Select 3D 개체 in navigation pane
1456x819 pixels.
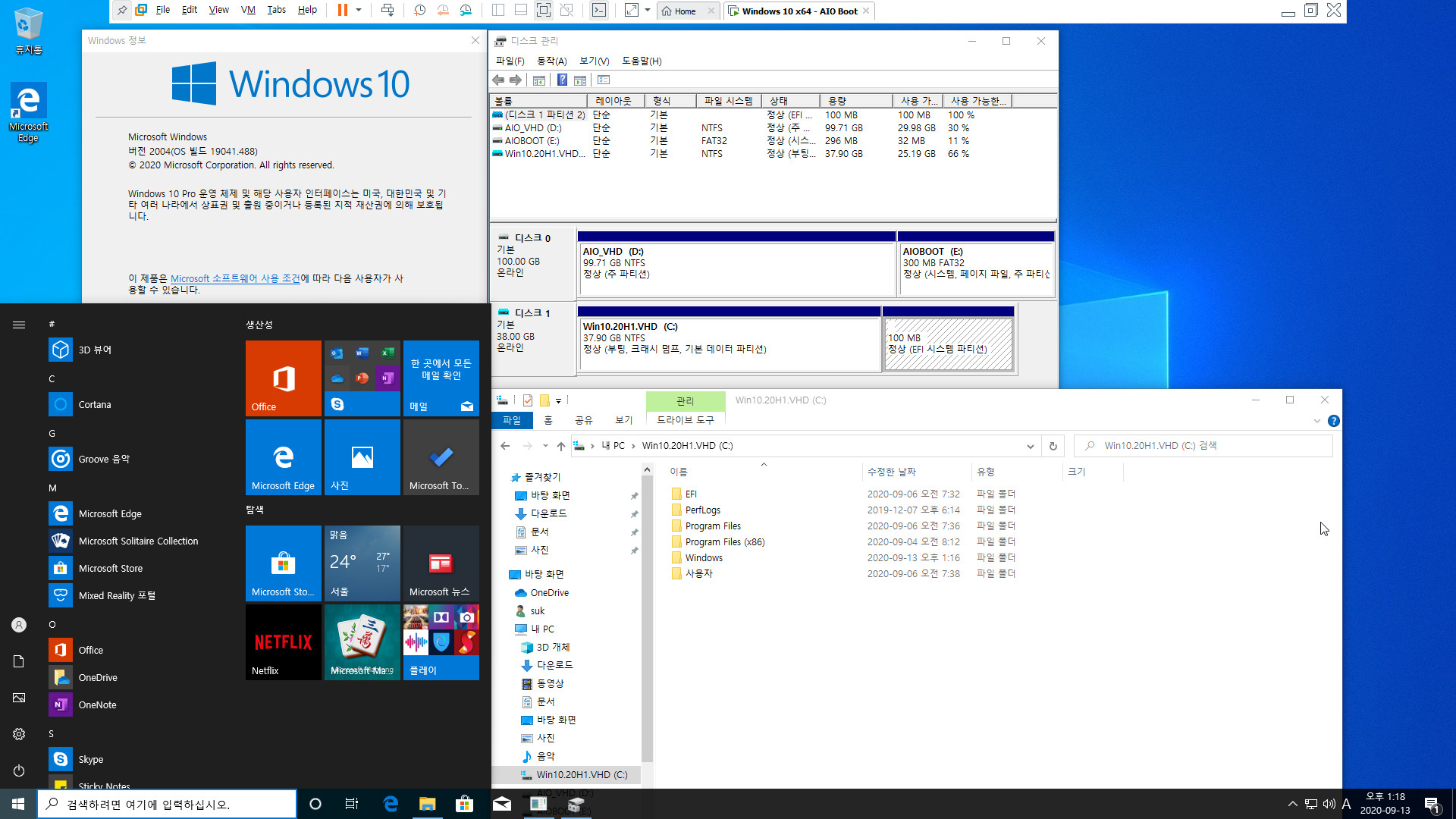(x=553, y=647)
